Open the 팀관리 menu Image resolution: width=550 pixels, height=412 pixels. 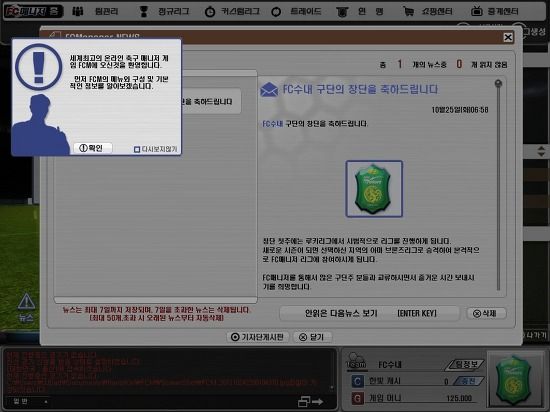(x=107, y=12)
